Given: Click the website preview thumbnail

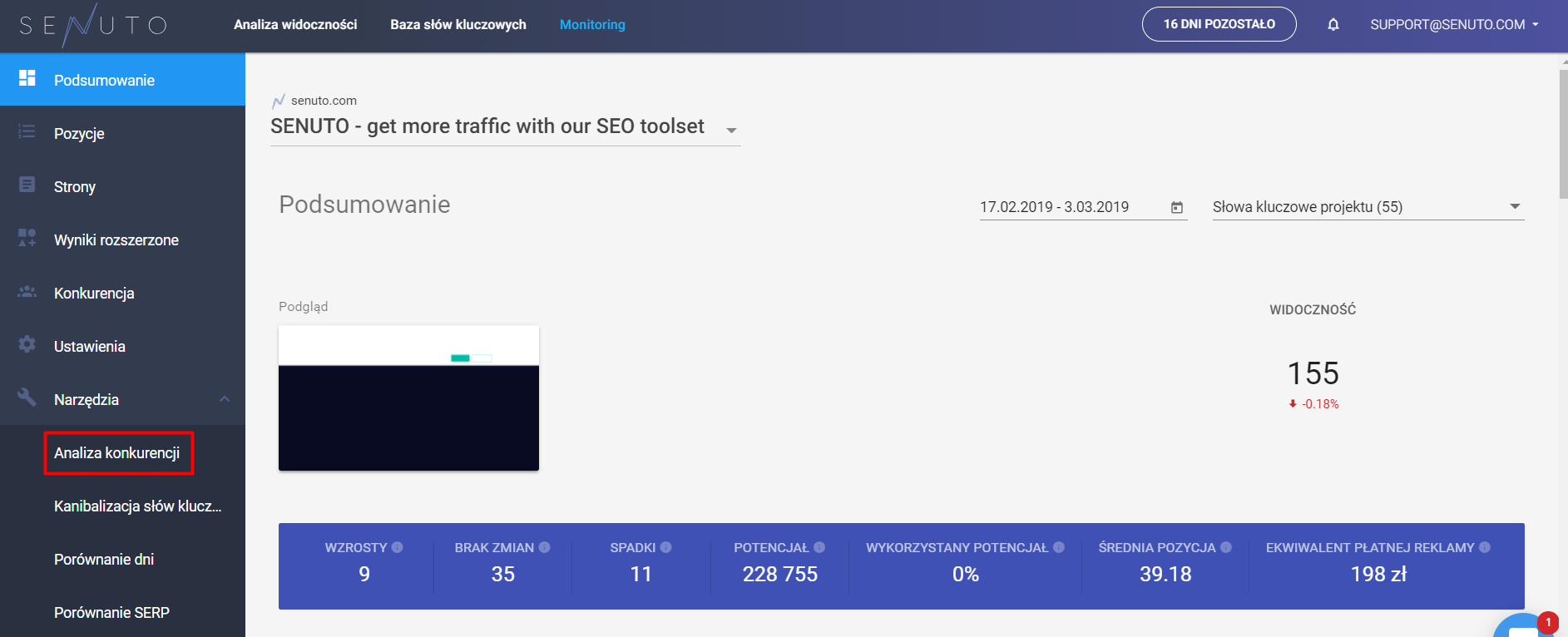Looking at the screenshot, I should pos(408,398).
